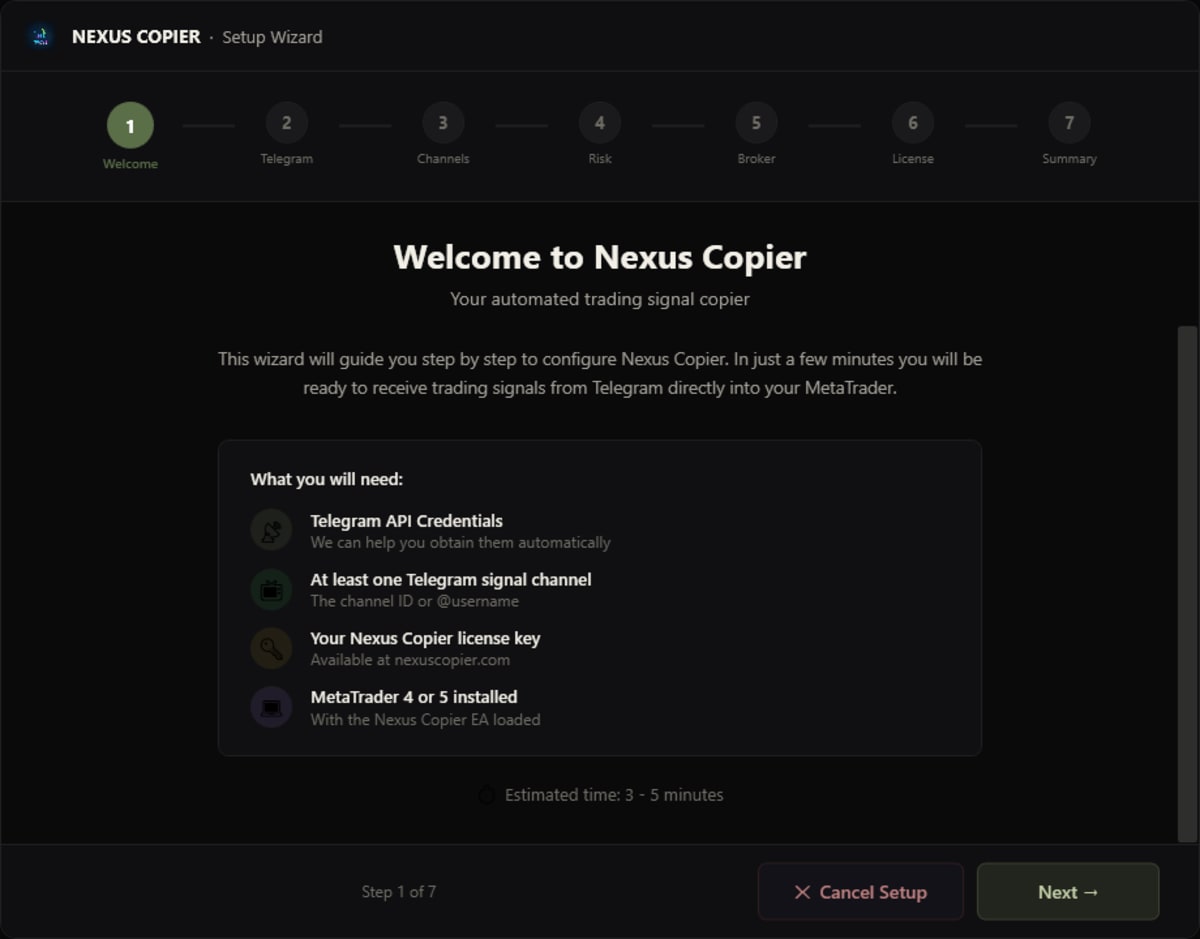
Task: Click 'We can help you obtain them automatically'
Action: [x=460, y=543]
